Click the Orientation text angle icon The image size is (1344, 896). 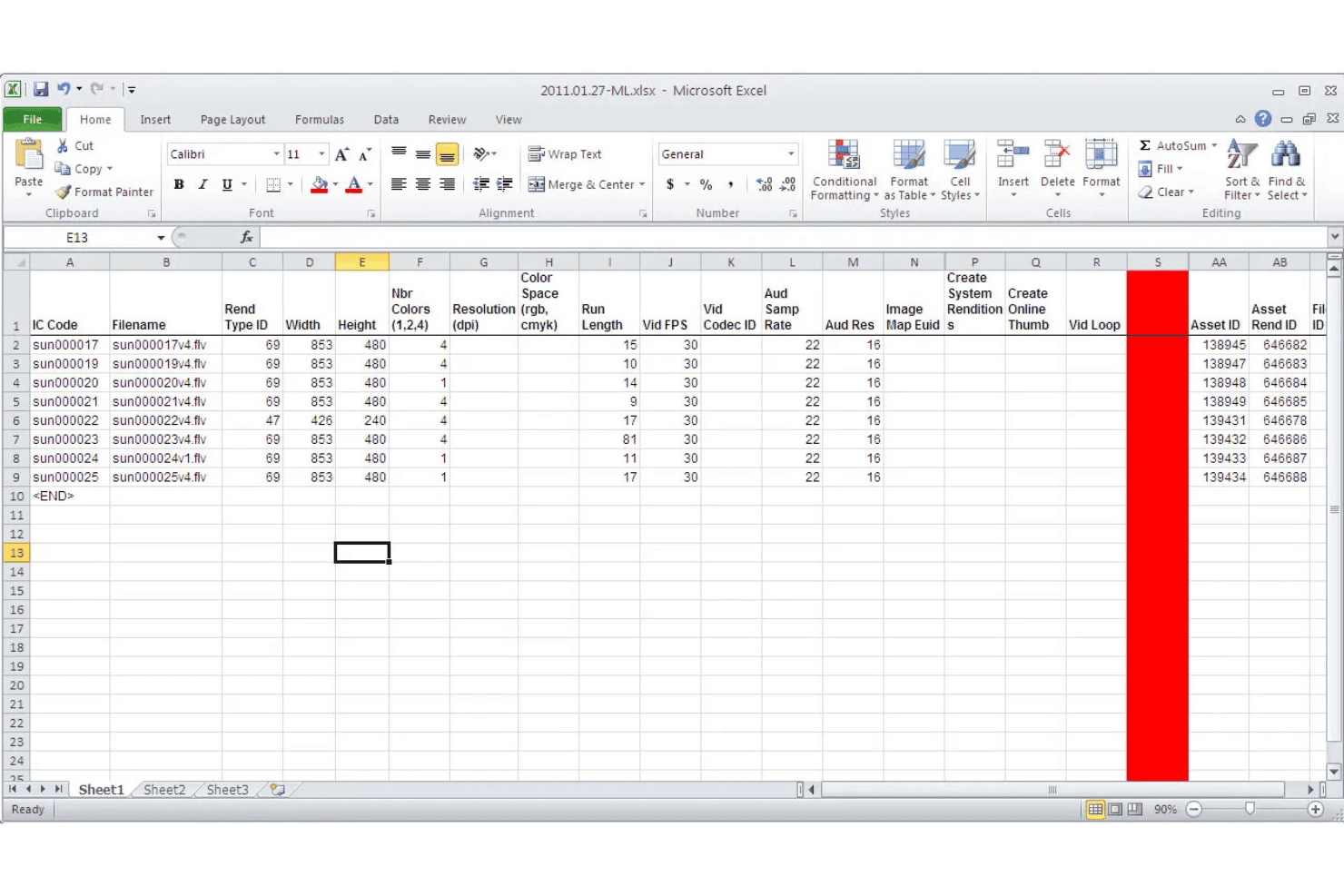[481, 154]
